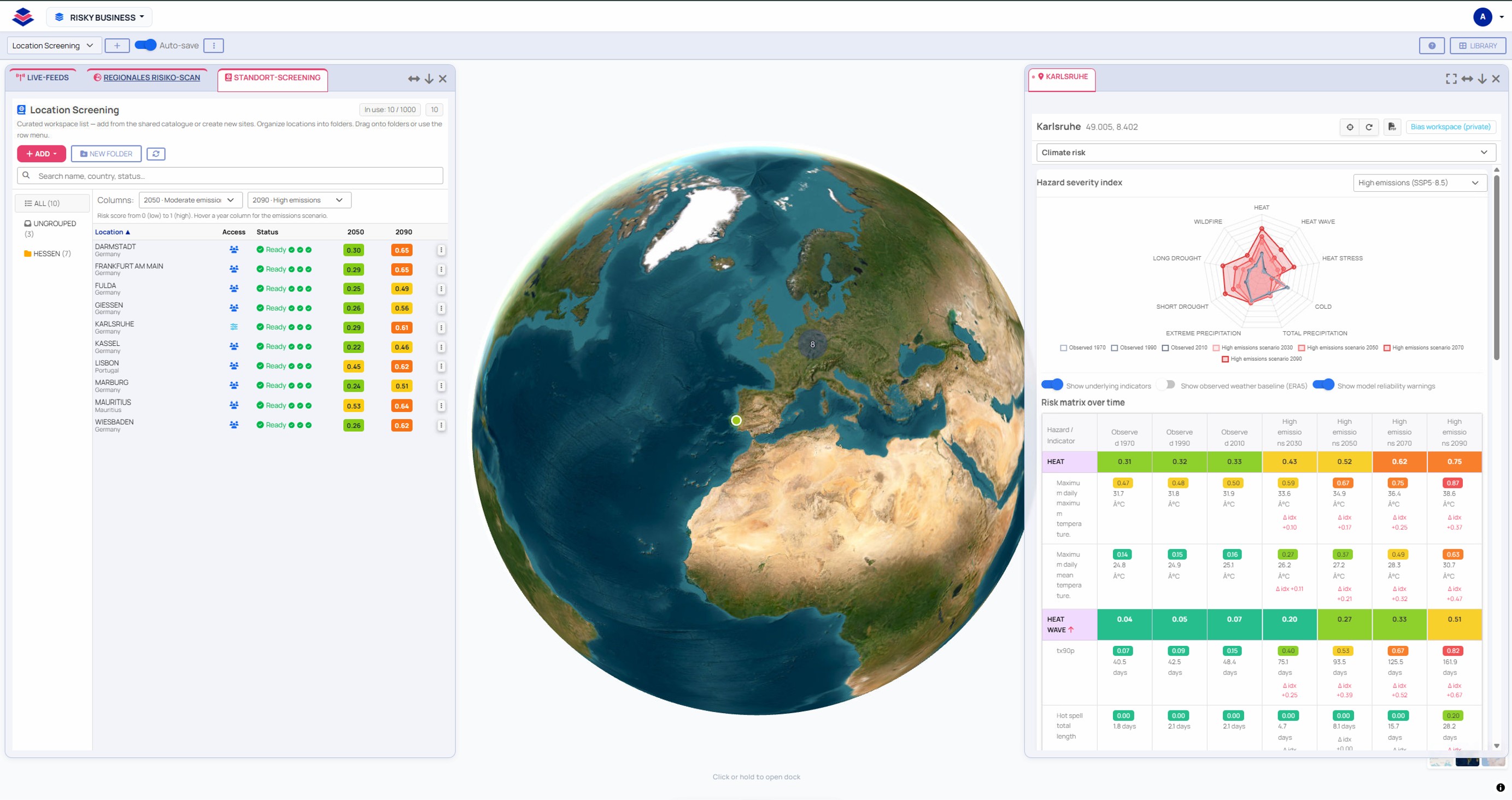This screenshot has width=1512, height=800.
Task: Open the RISKY BUSINESS workspace dropdown
Action: click(x=99, y=17)
